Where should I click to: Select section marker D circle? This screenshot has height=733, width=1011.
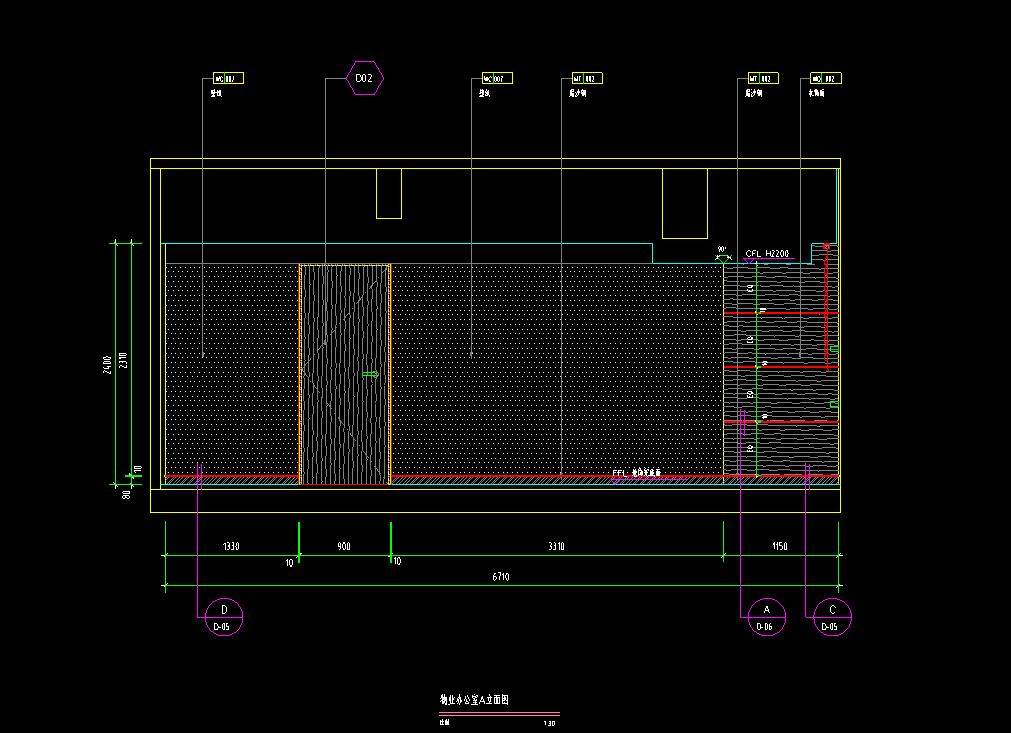(x=223, y=617)
